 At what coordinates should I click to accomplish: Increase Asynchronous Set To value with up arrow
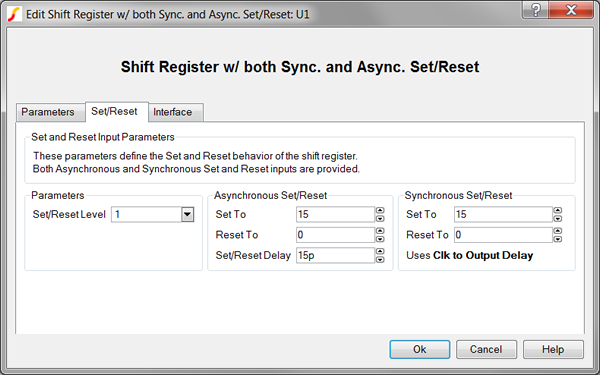(380, 210)
